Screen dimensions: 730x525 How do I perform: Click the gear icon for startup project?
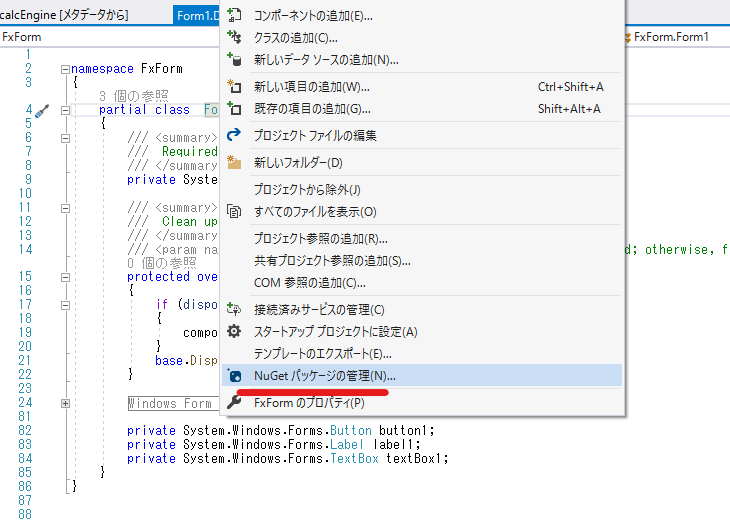[234, 331]
